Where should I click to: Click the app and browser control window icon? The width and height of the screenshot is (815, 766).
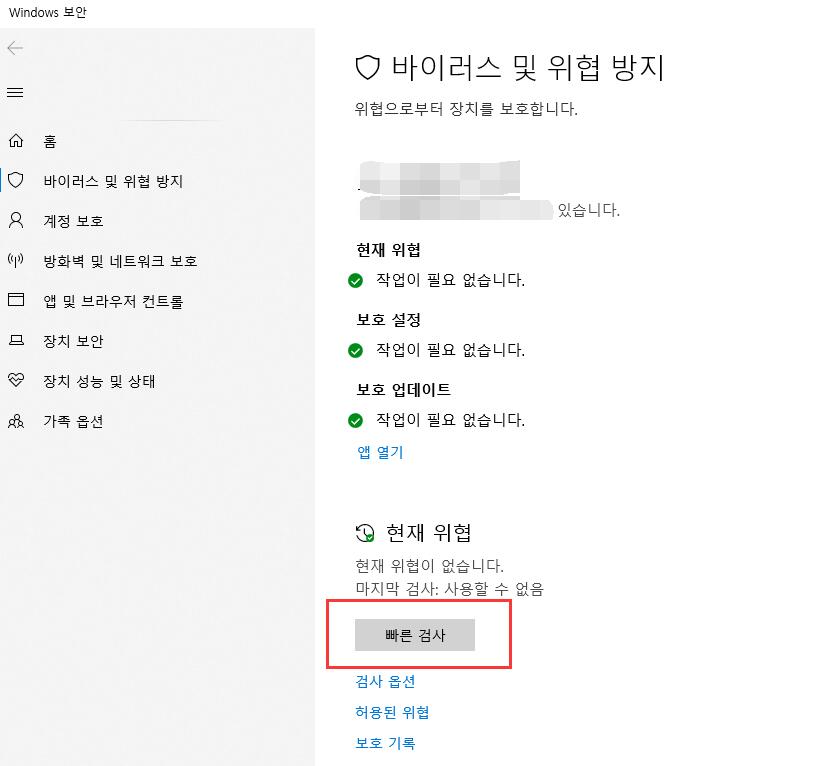tap(16, 300)
